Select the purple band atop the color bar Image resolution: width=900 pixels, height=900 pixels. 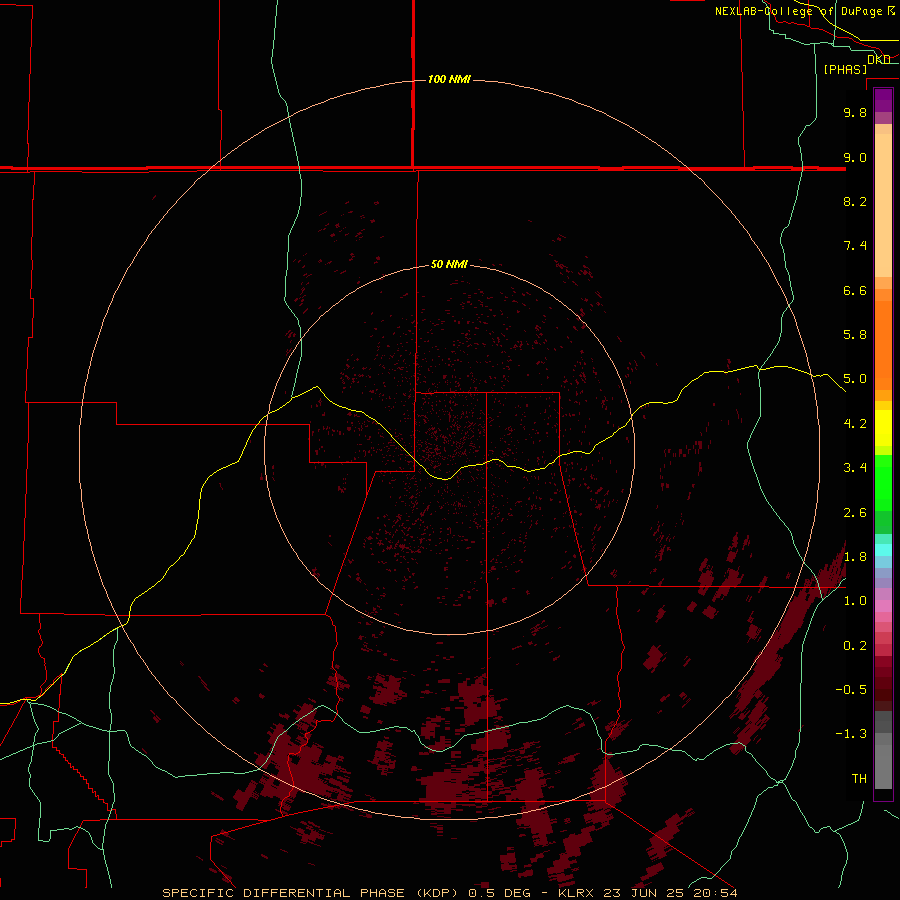point(883,101)
